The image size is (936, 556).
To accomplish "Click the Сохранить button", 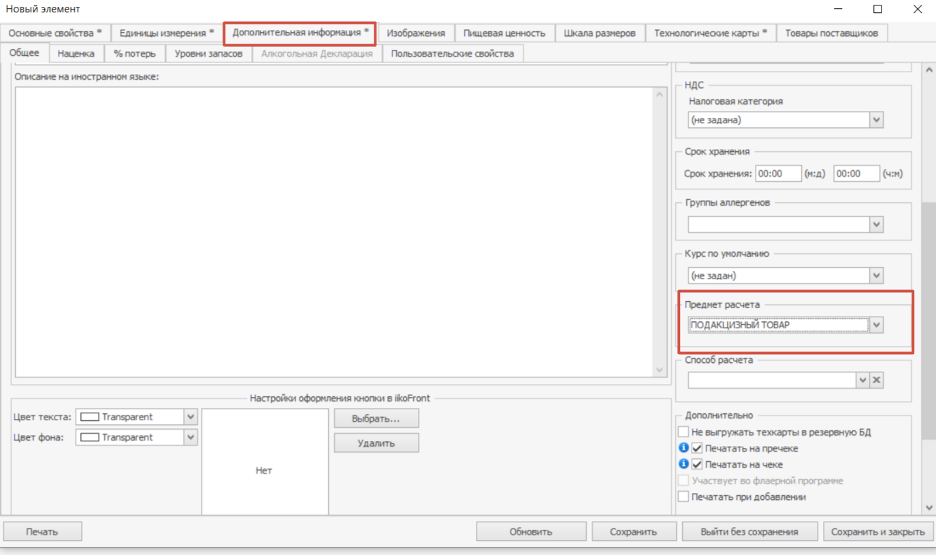I will point(633,531).
